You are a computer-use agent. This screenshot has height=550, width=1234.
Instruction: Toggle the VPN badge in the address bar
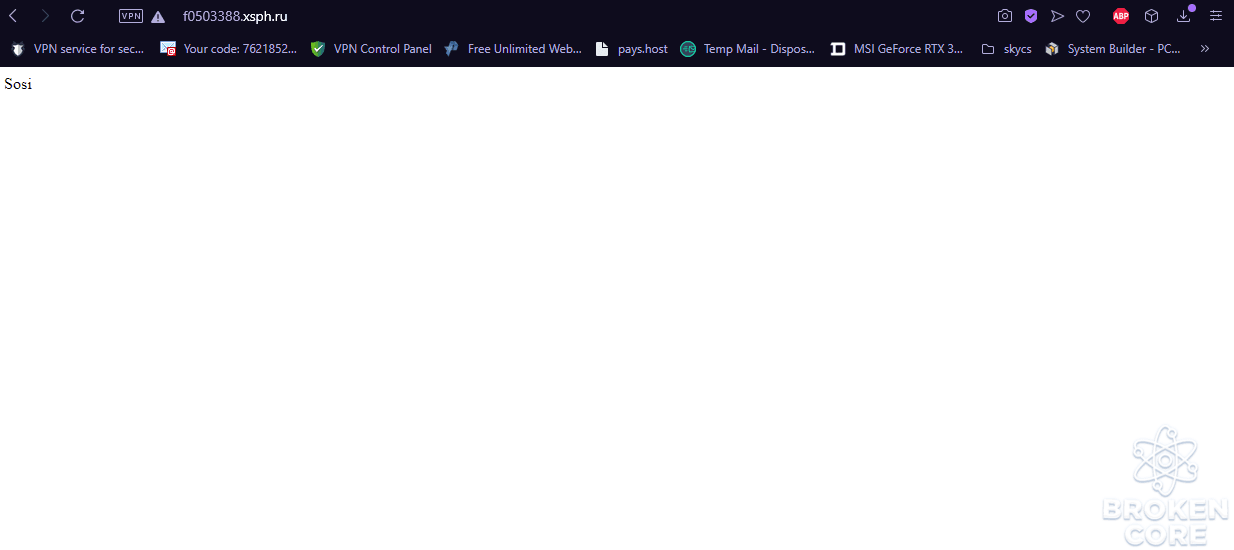click(131, 16)
